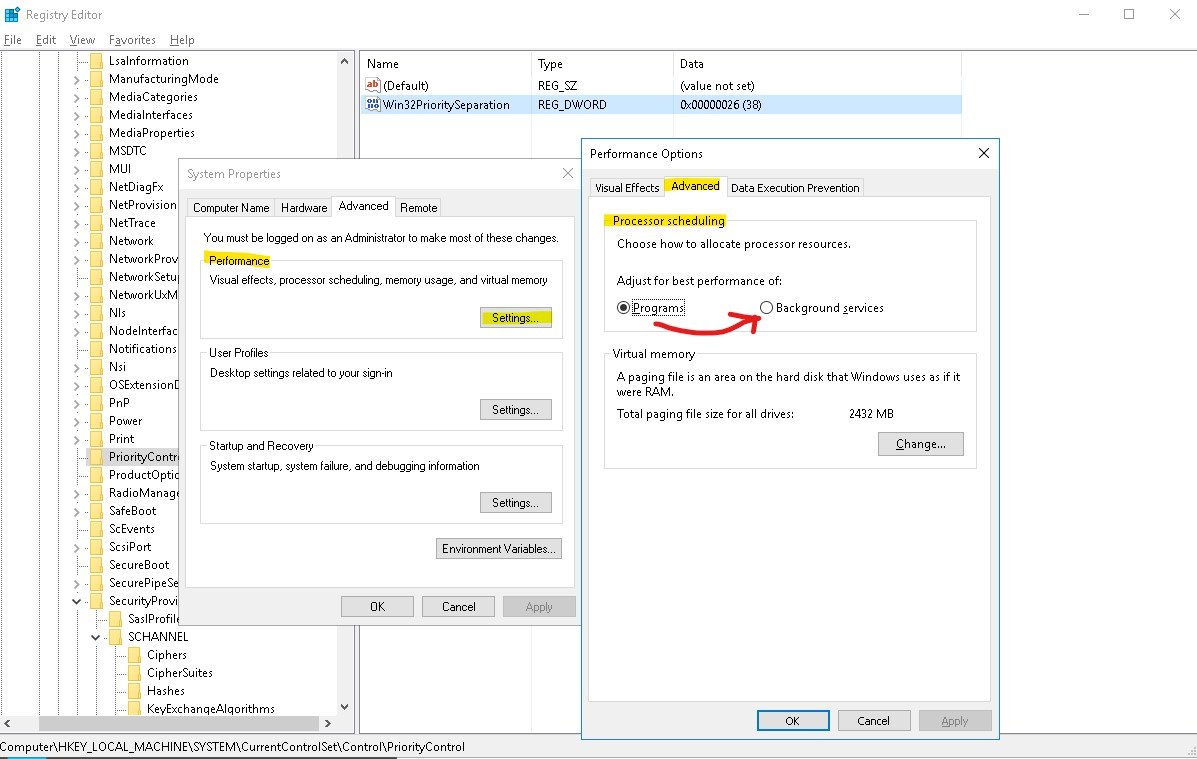Select the CipherSuites folder icon
Viewport: 1197px width, 759px height.
point(134,673)
